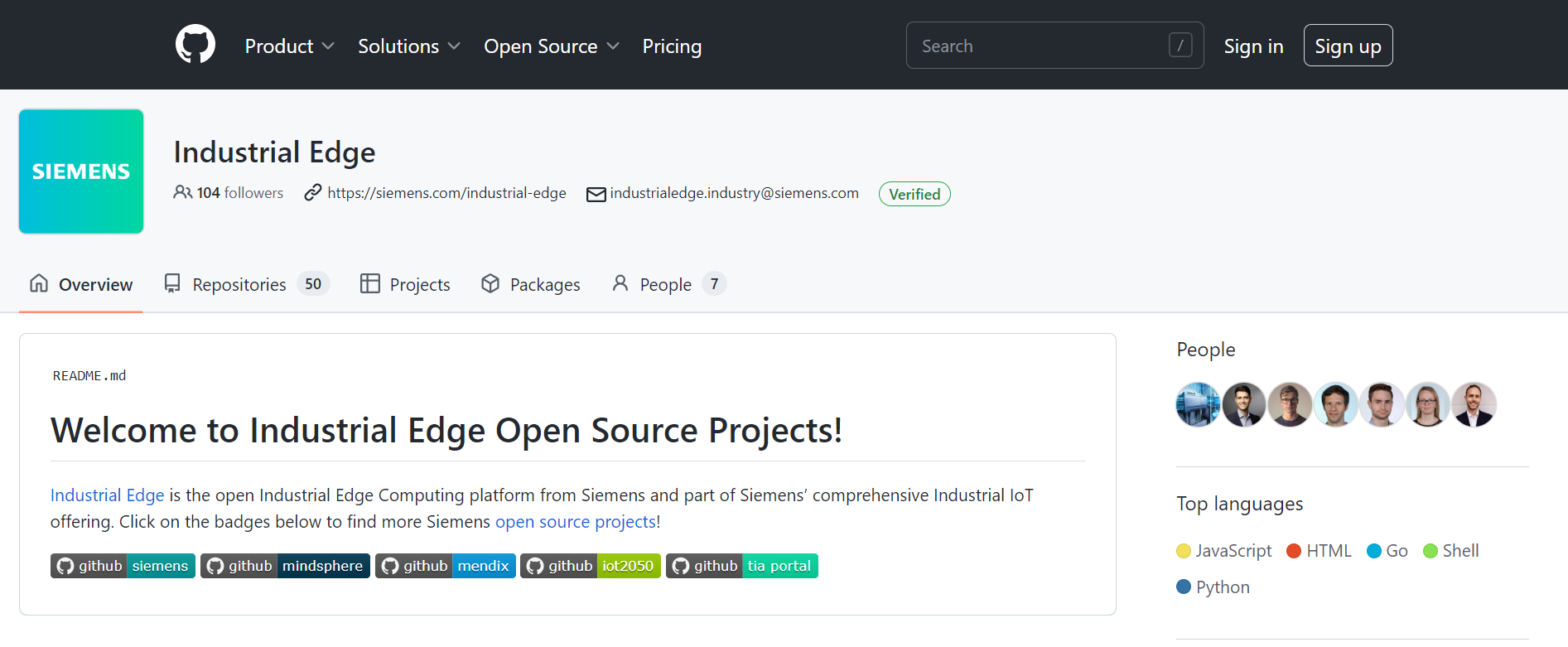Follow the open source projects link
1568x647 pixels.
(576, 522)
